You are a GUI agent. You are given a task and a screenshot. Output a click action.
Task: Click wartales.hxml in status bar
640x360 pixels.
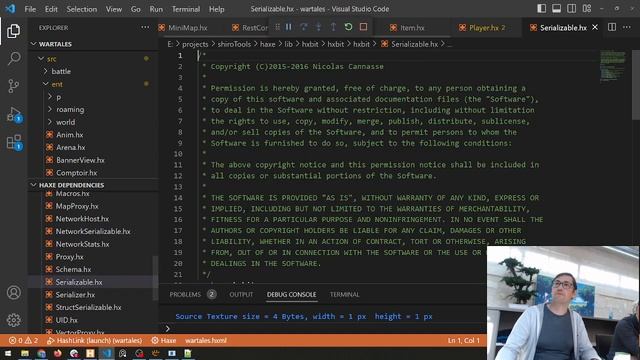coord(206,340)
